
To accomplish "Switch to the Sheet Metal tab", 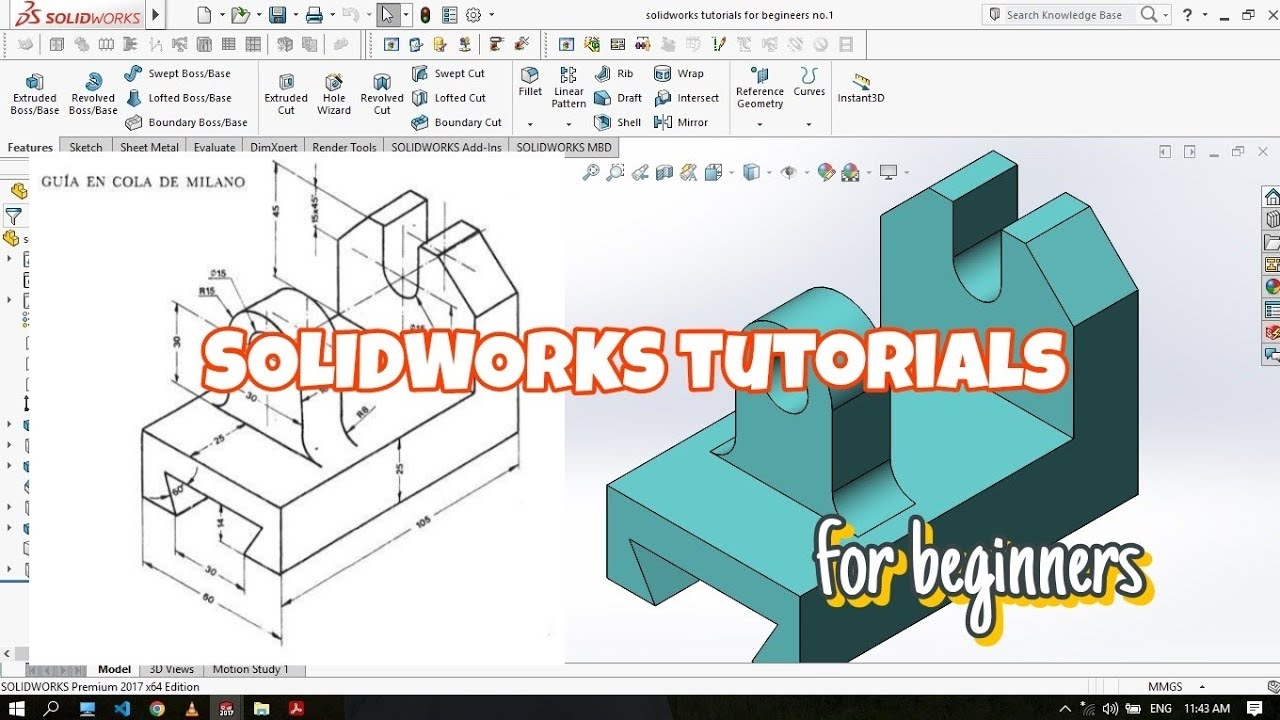I will [x=149, y=147].
